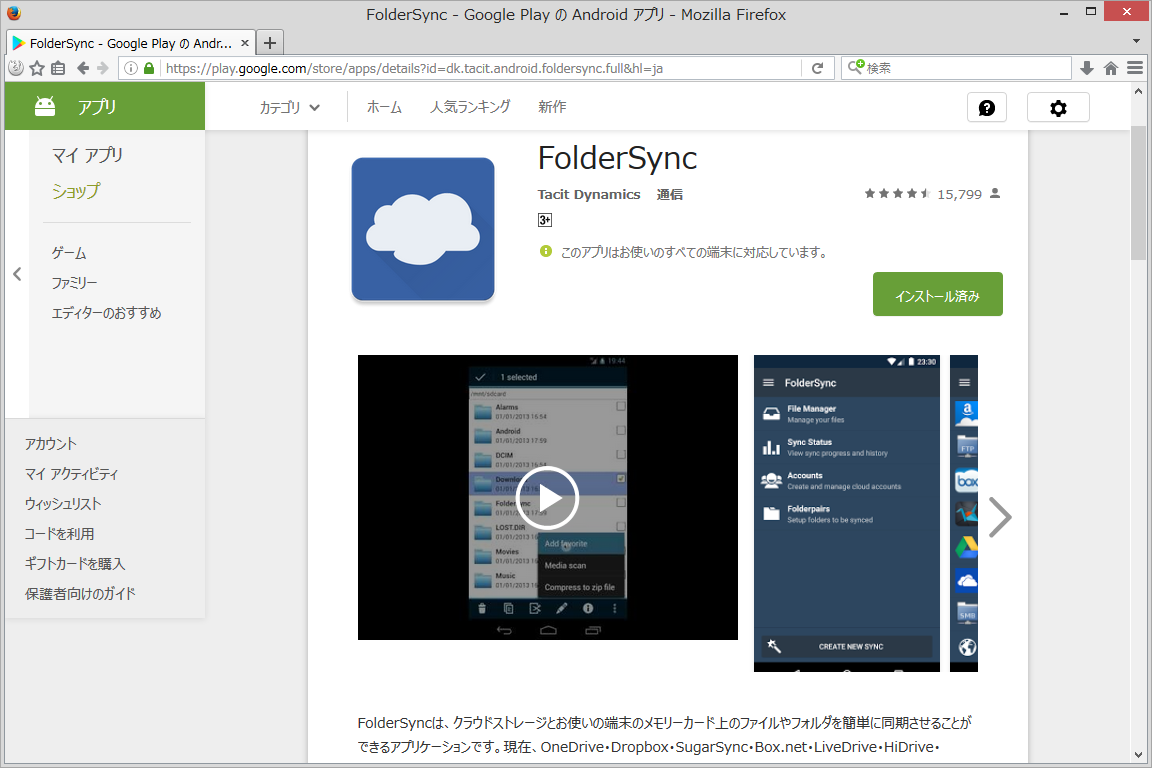Select the FolderSync - Google Play tab

tap(131, 43)
